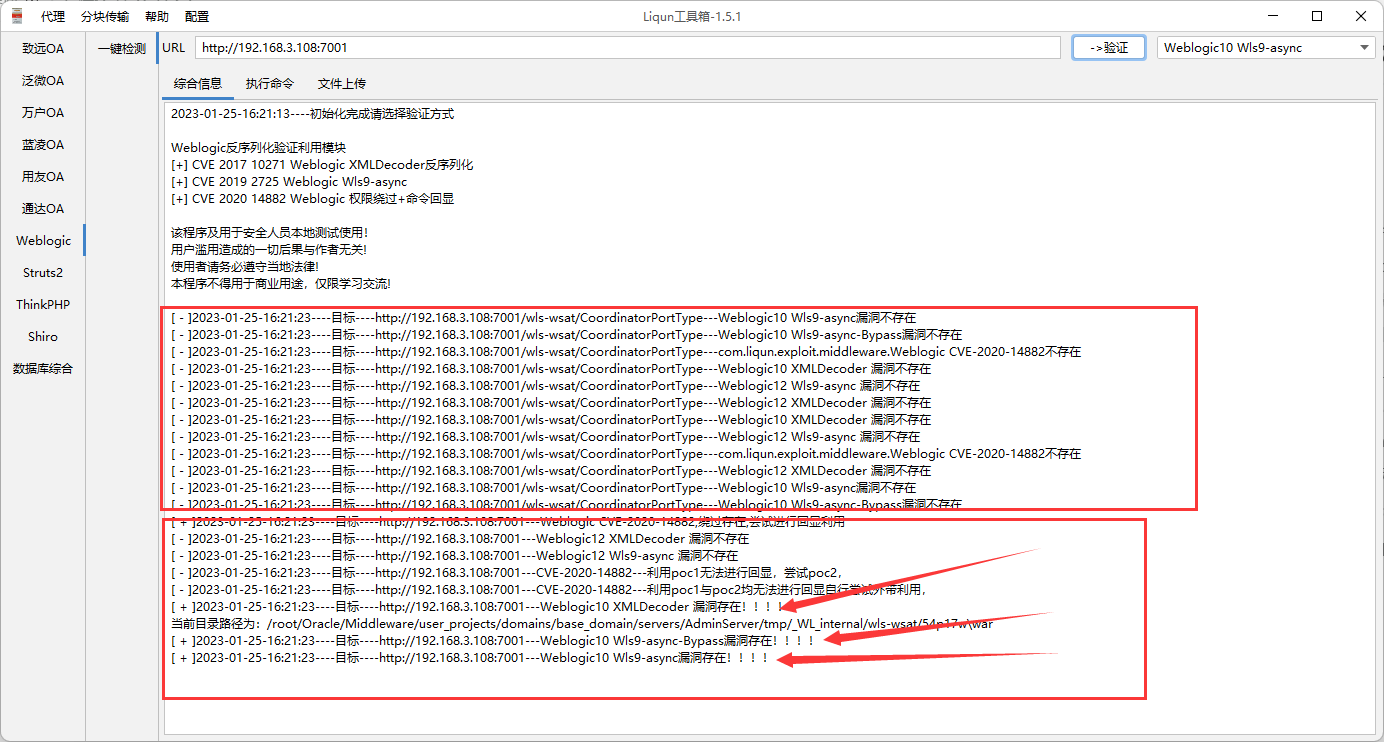Click the Wls9-async-Bypass漏洞存在 result line
The width and height of the screenshot is (1384, 742).
[x=494, y=641]
